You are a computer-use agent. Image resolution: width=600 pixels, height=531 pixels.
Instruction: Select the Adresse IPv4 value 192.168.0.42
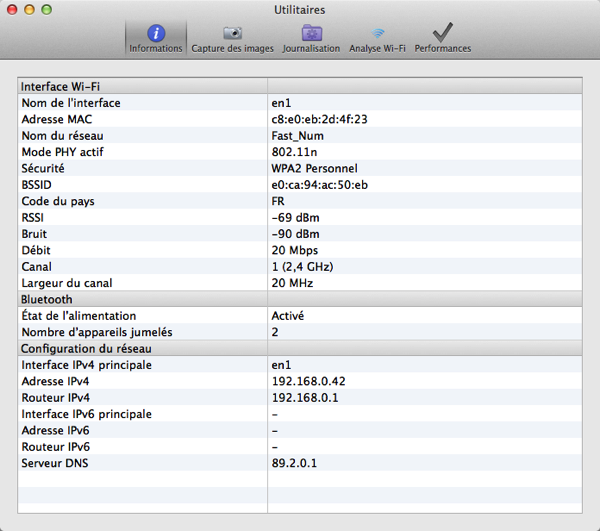click(307, 381)
